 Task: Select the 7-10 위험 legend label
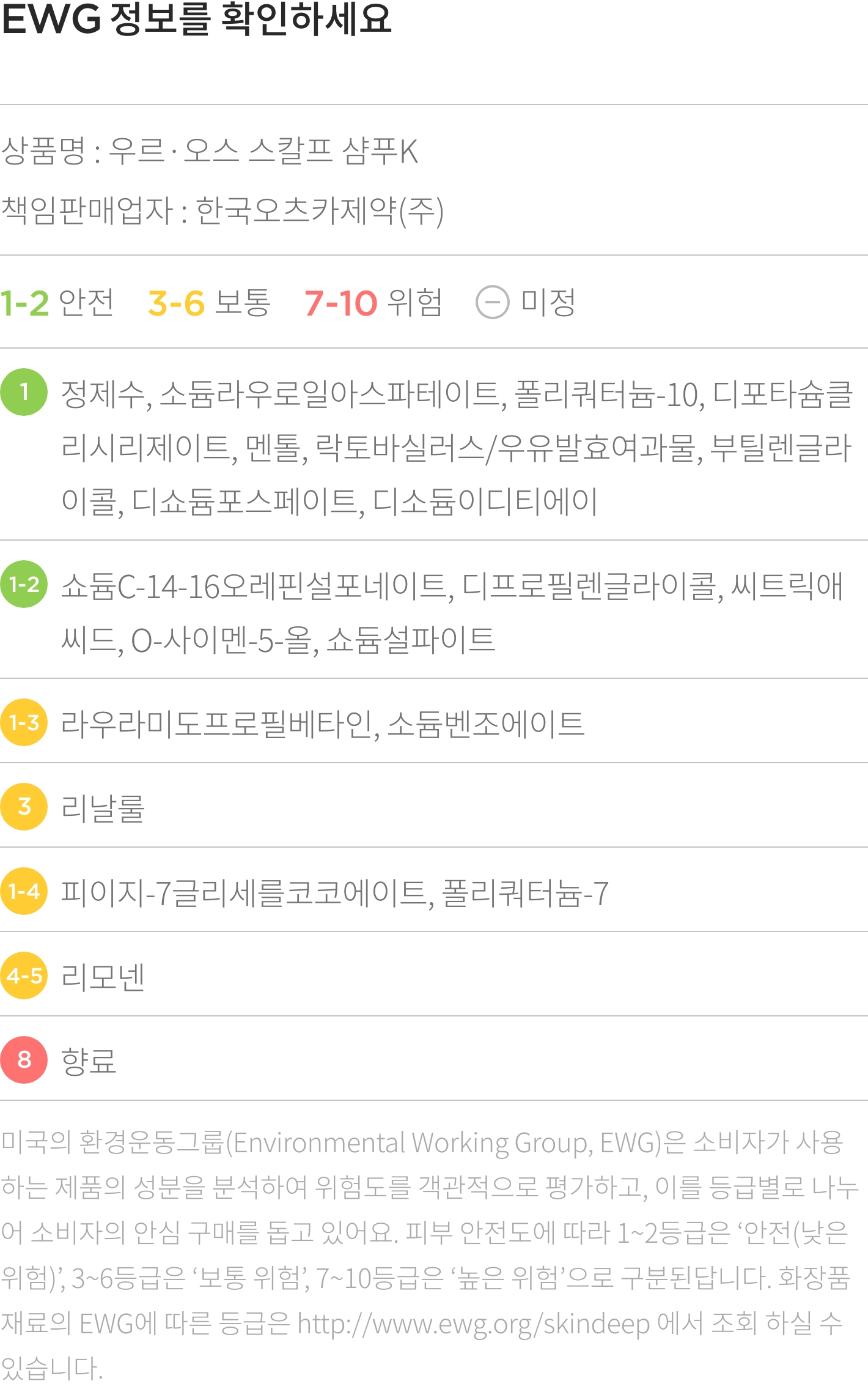tap(373, 302)
